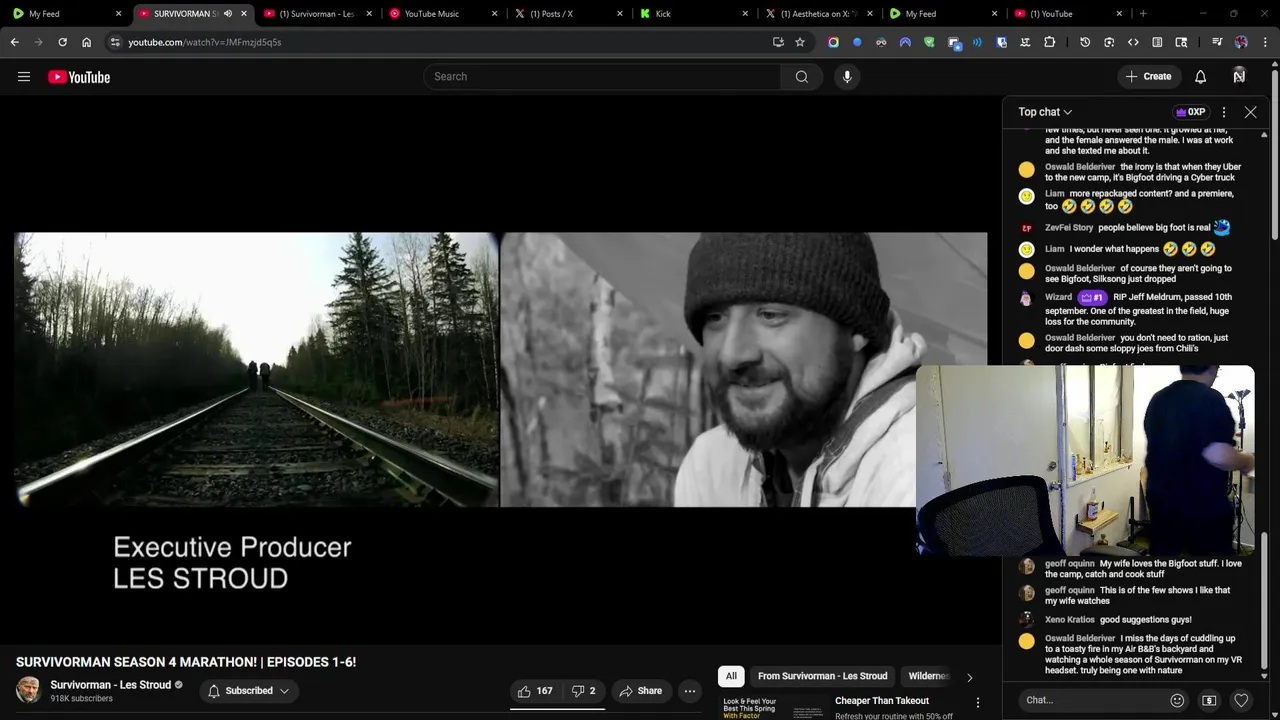
Task: Open more actions under the video
Action: tap(689, 691)
